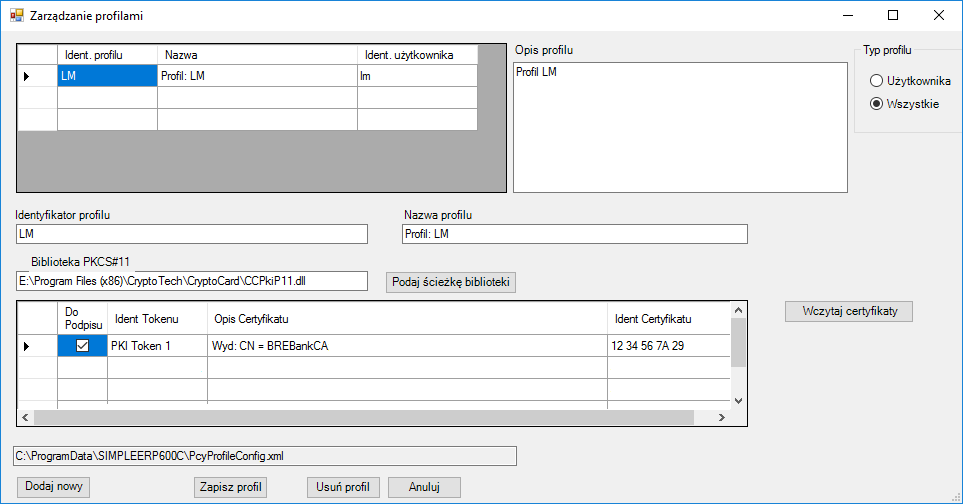Screen dimensions: 964x504
Task: Click the Do Podpisu column header
Action: coord(82,318)
